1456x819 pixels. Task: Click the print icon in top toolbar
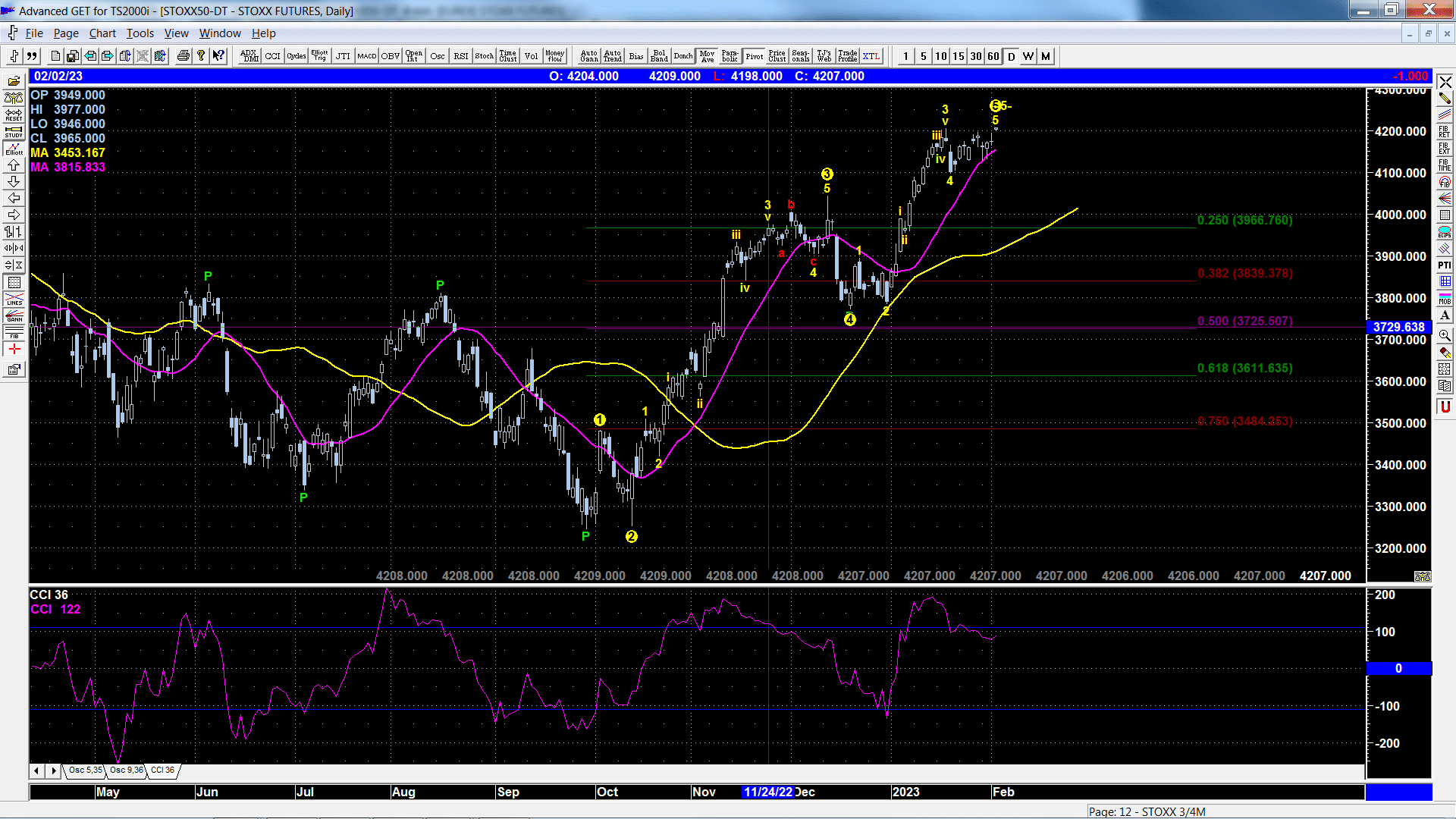[x=183, y=56]
